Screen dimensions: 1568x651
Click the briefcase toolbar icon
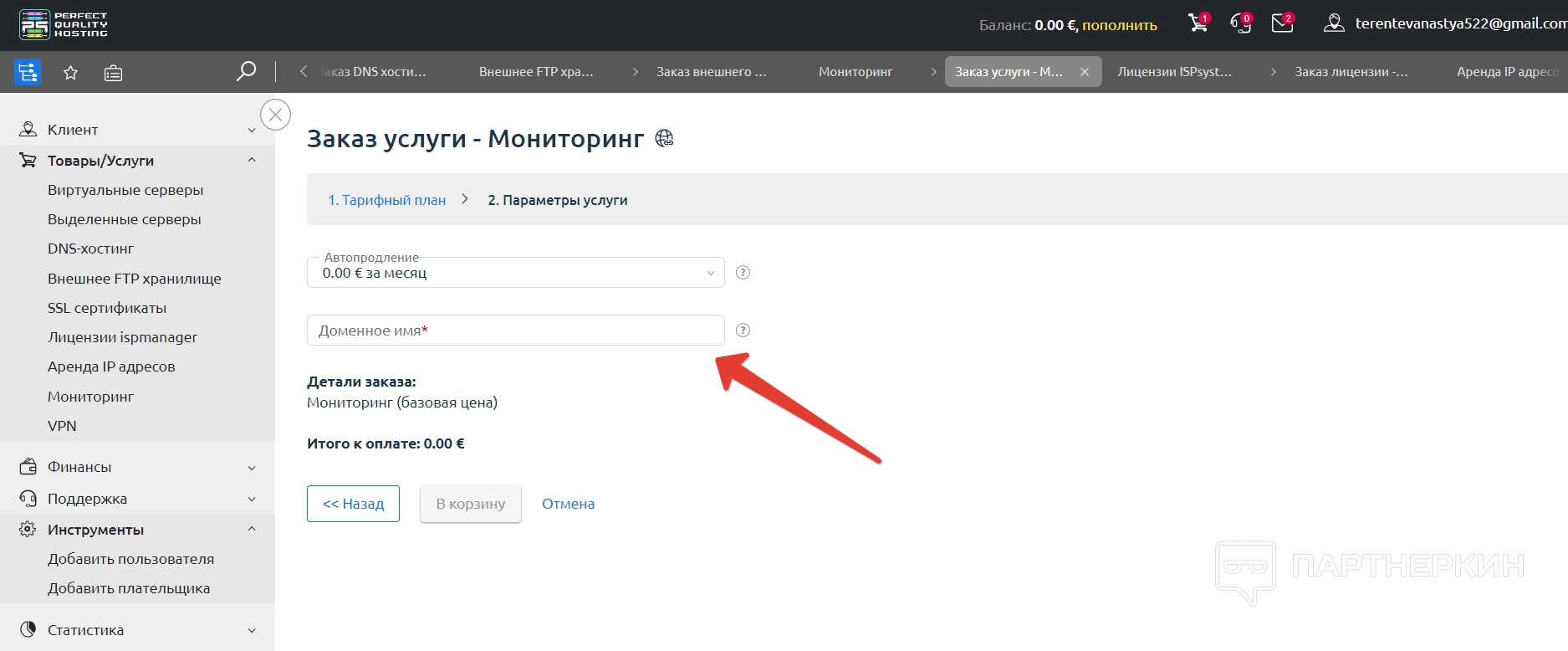[x=113, y=73]
